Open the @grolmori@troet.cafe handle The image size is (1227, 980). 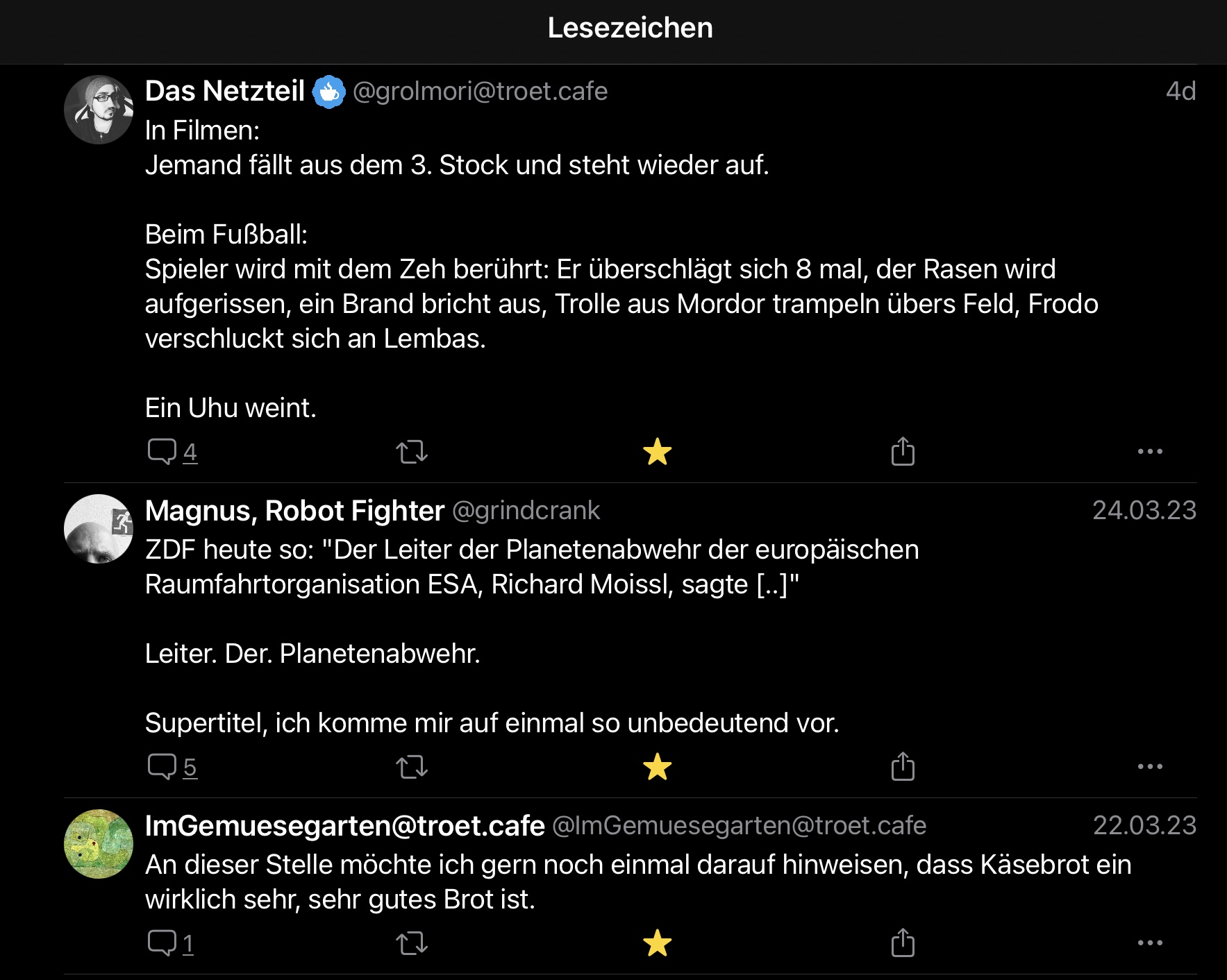coord(480,92)
